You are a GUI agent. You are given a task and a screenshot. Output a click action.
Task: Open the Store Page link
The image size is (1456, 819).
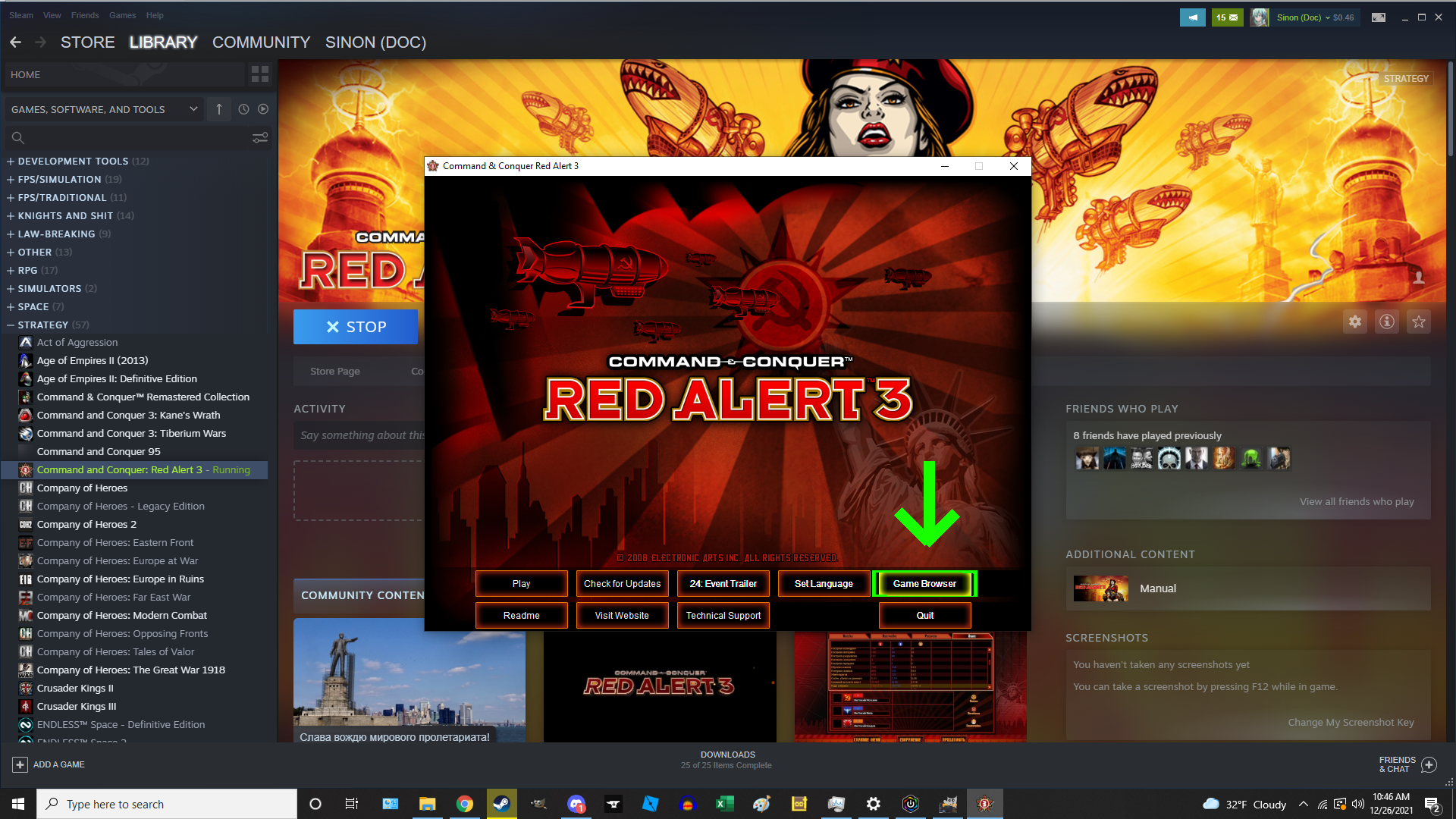point(335,371)
